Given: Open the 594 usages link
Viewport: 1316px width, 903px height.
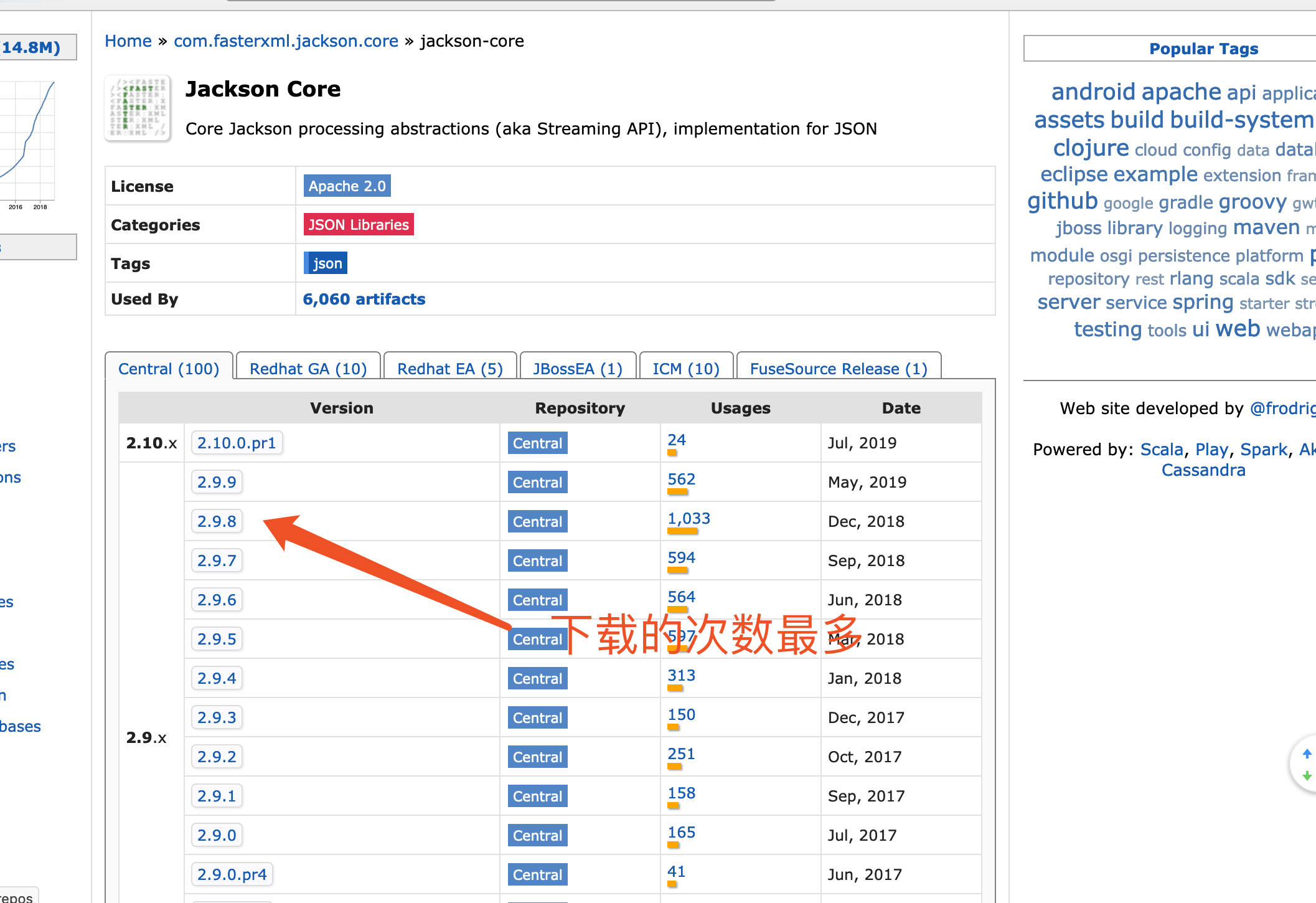Looking at the screenshot, I should pyautogui.click(x=682, y=557).
